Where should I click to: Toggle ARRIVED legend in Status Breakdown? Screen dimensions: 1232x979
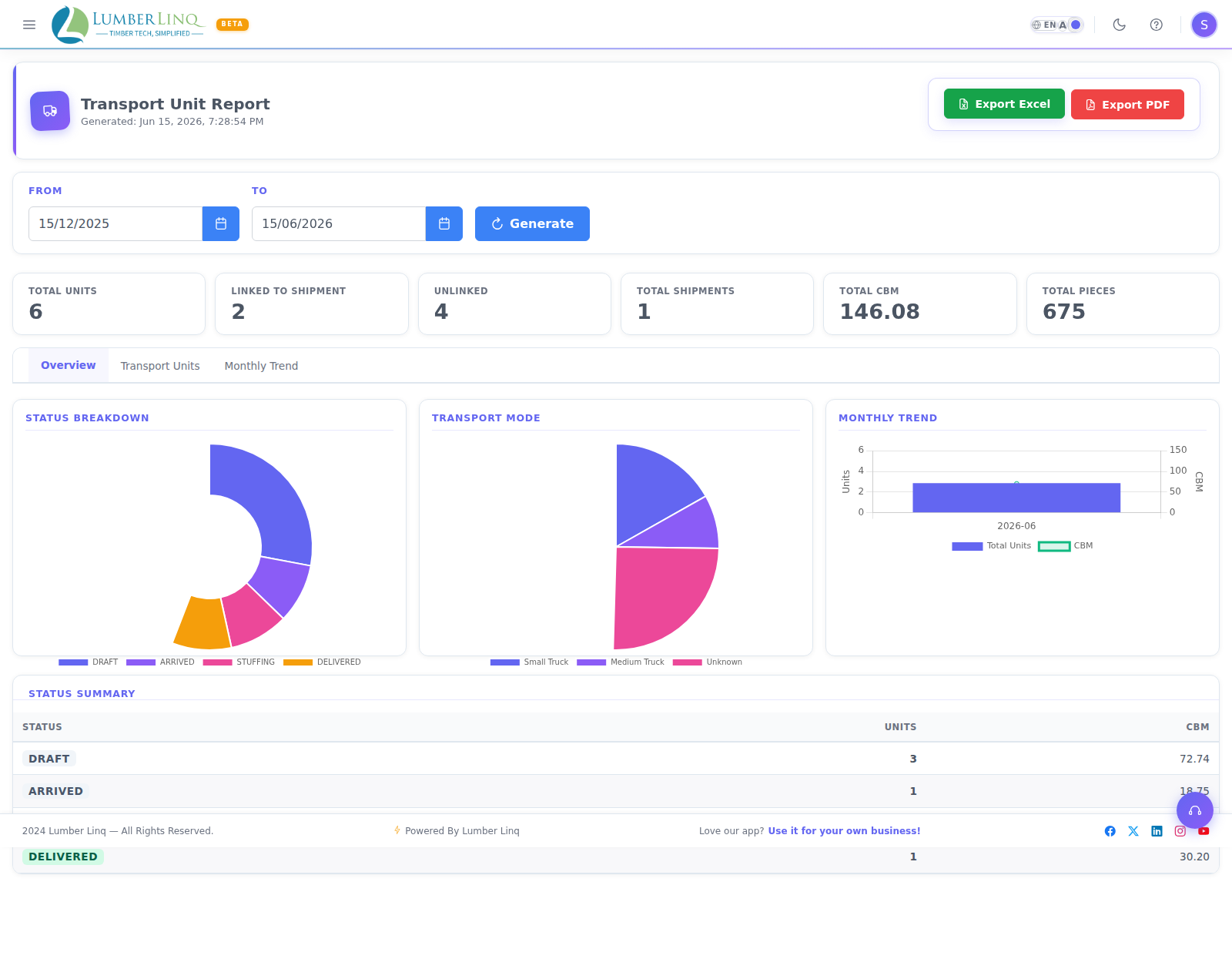point(160,662)
